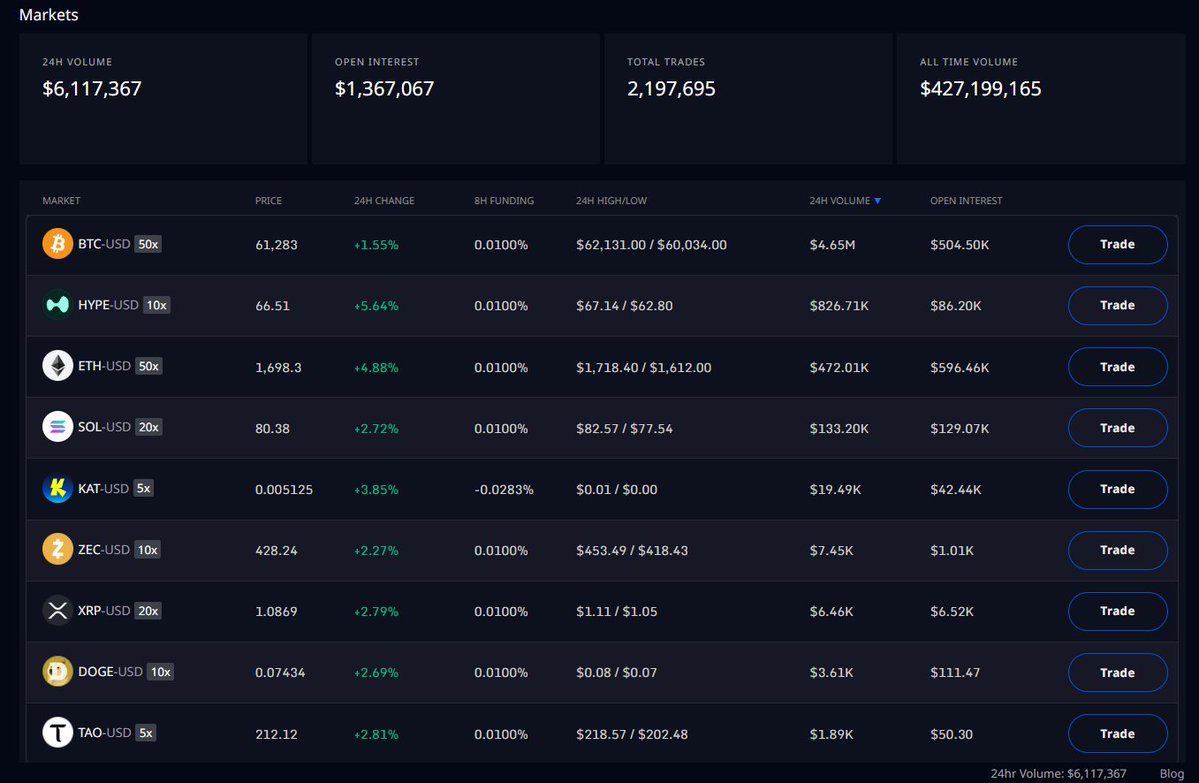The width and height of the screenshot is (1199, 783).
Task: Select the TAO-USD market name
Action: (105, 733)
